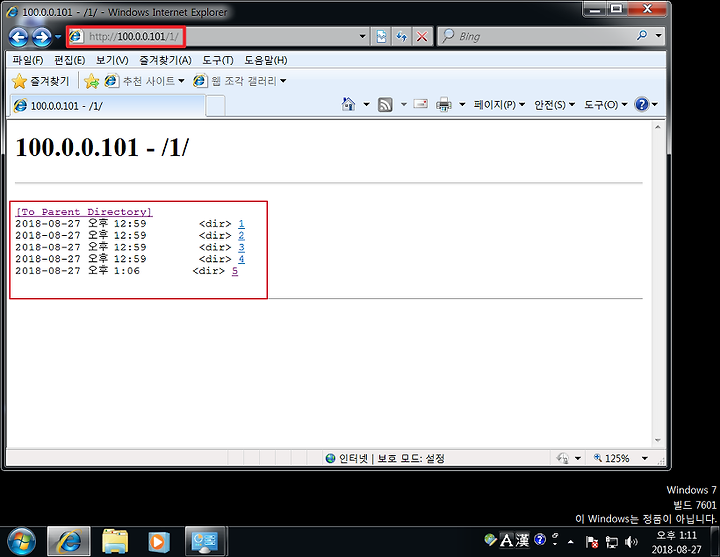Click the RSS feeds icon

[x=385, y=105]
